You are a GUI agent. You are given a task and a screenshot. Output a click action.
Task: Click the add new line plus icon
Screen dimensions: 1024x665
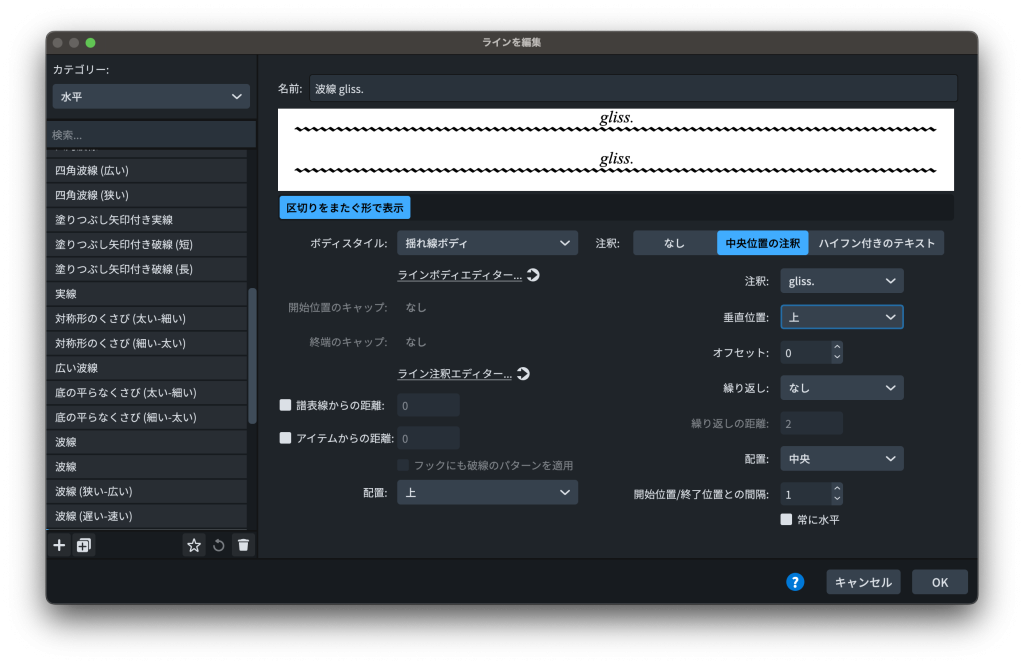[59, 545]
